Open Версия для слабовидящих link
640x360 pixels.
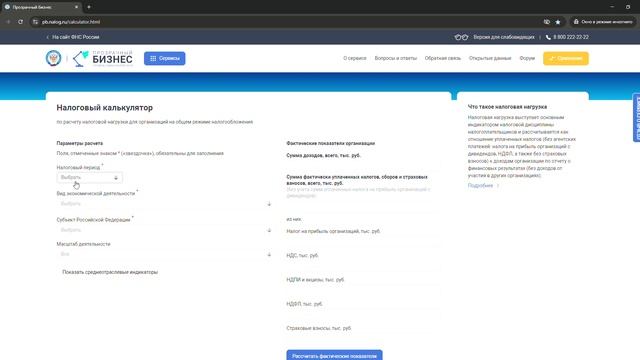(x=504, y=37)
